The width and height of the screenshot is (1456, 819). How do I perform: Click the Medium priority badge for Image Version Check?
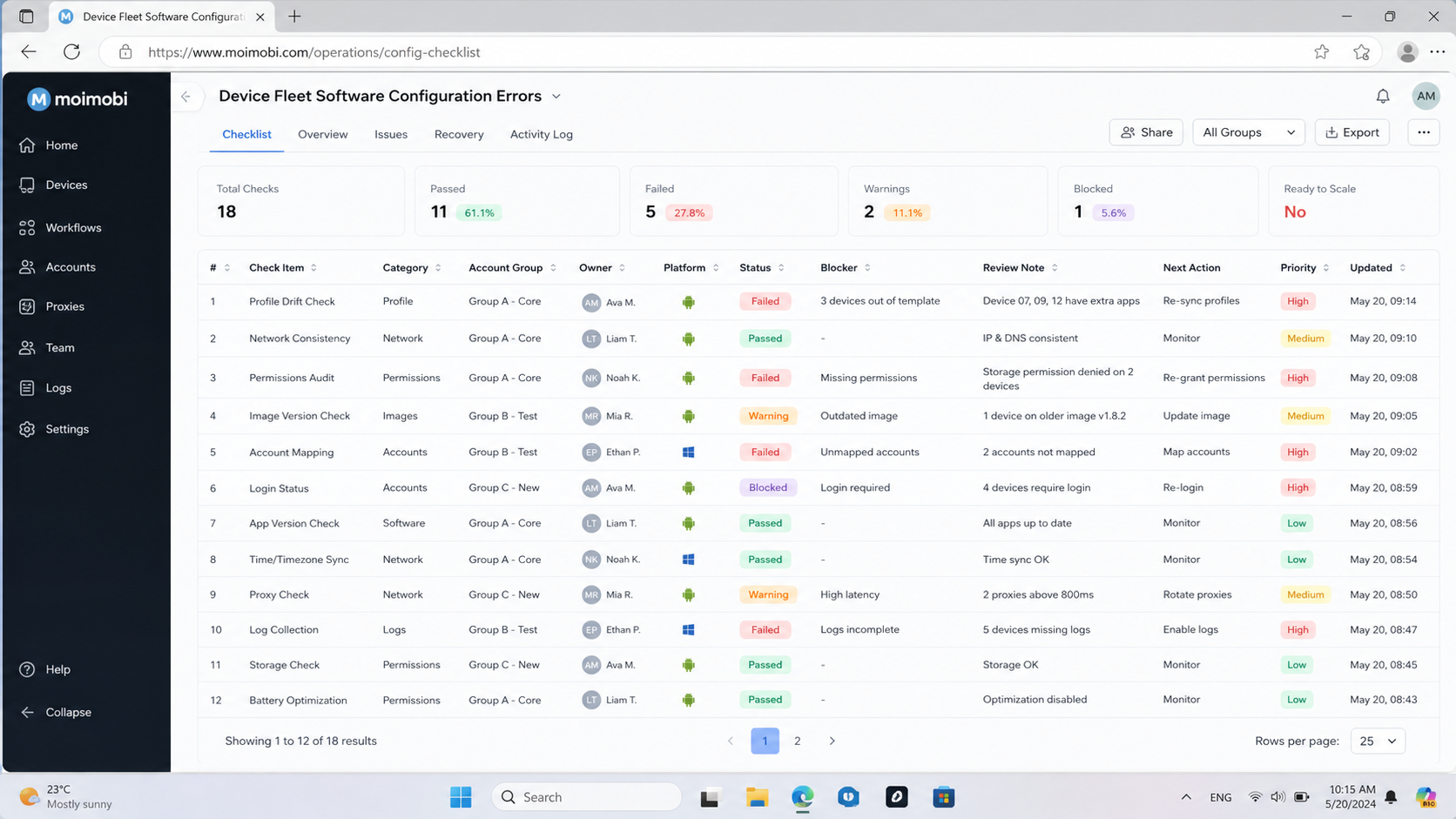pos(1305,416)
